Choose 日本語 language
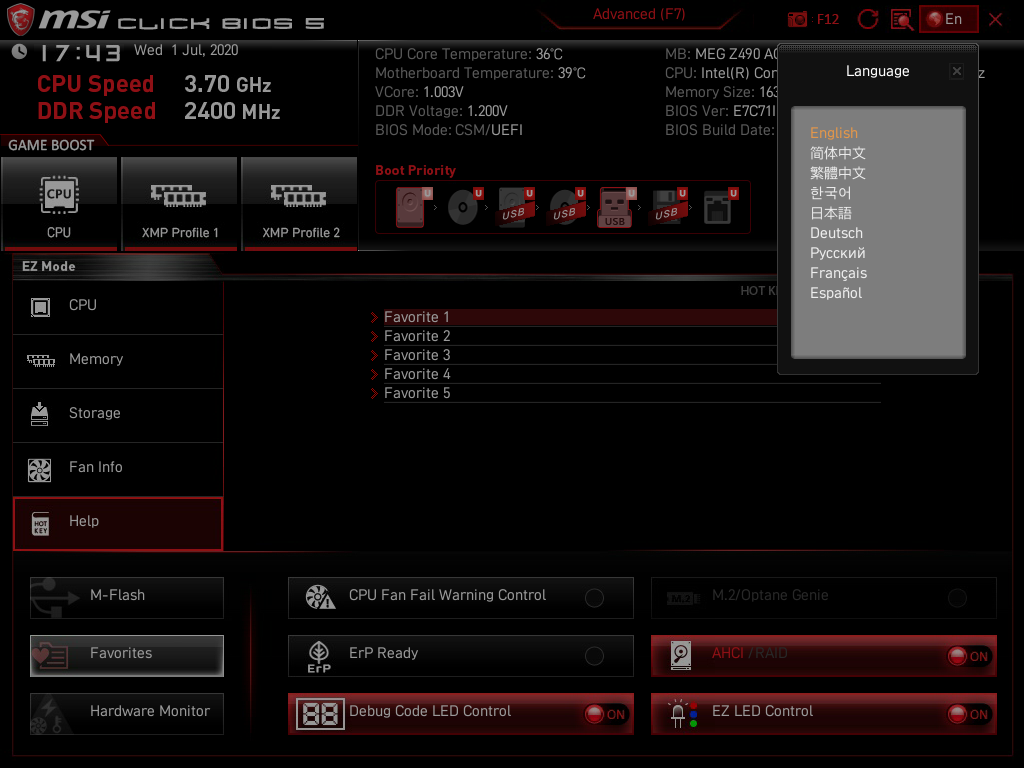The width and height of the screenshot is (1024, 768). tap(830, 213)
